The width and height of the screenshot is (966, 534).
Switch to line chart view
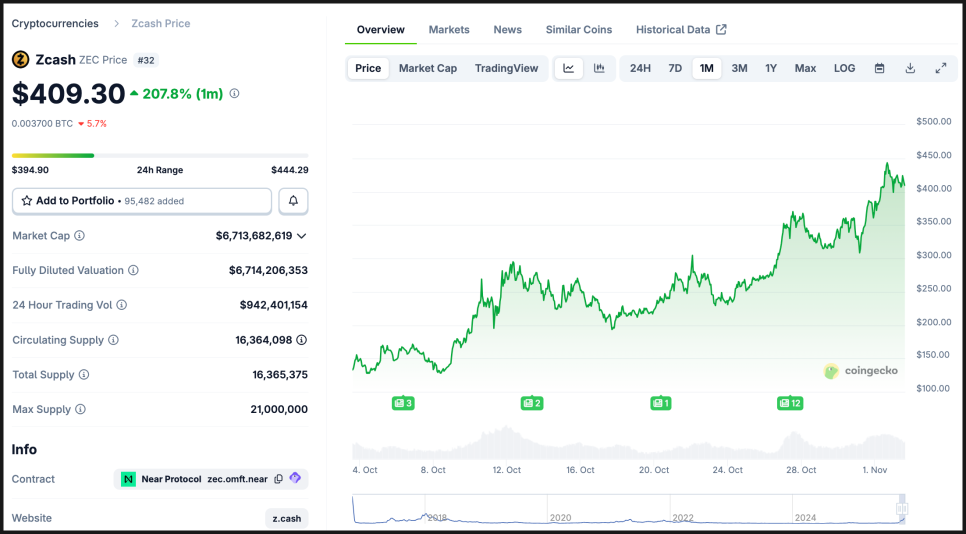coord(569,68)
